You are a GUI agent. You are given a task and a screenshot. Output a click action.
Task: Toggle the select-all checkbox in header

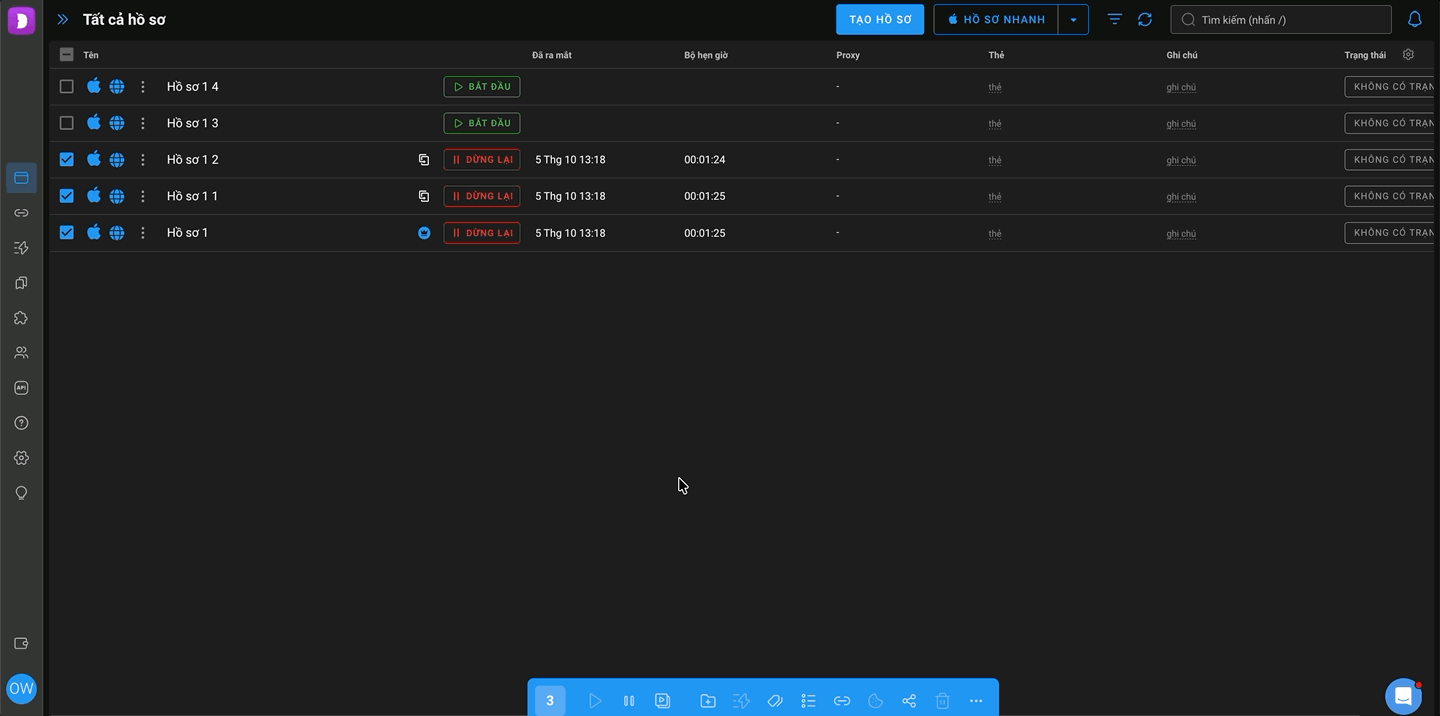(x=67, y=55)
